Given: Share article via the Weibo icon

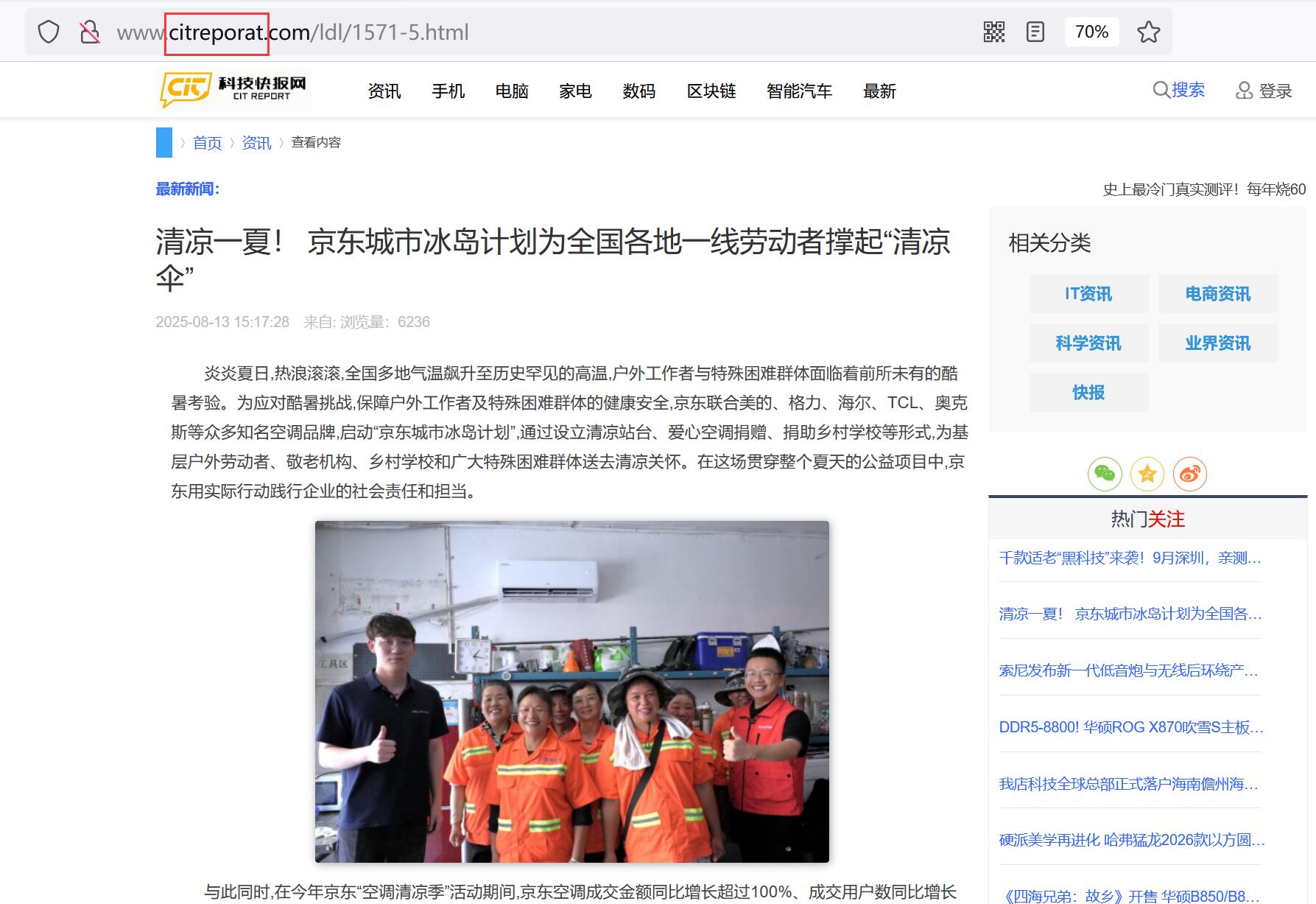Looking at the screenshot, I should coord(1190,474).
